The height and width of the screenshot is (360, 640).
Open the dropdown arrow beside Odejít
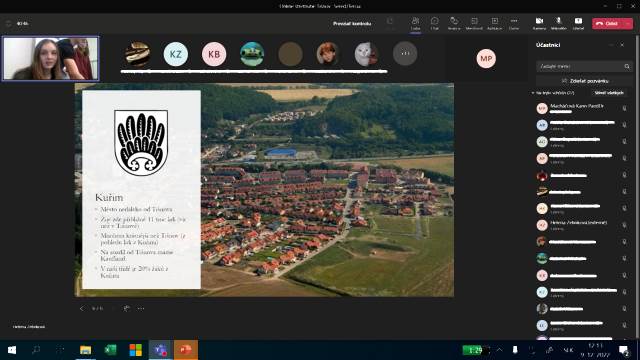tap(628, 24)
